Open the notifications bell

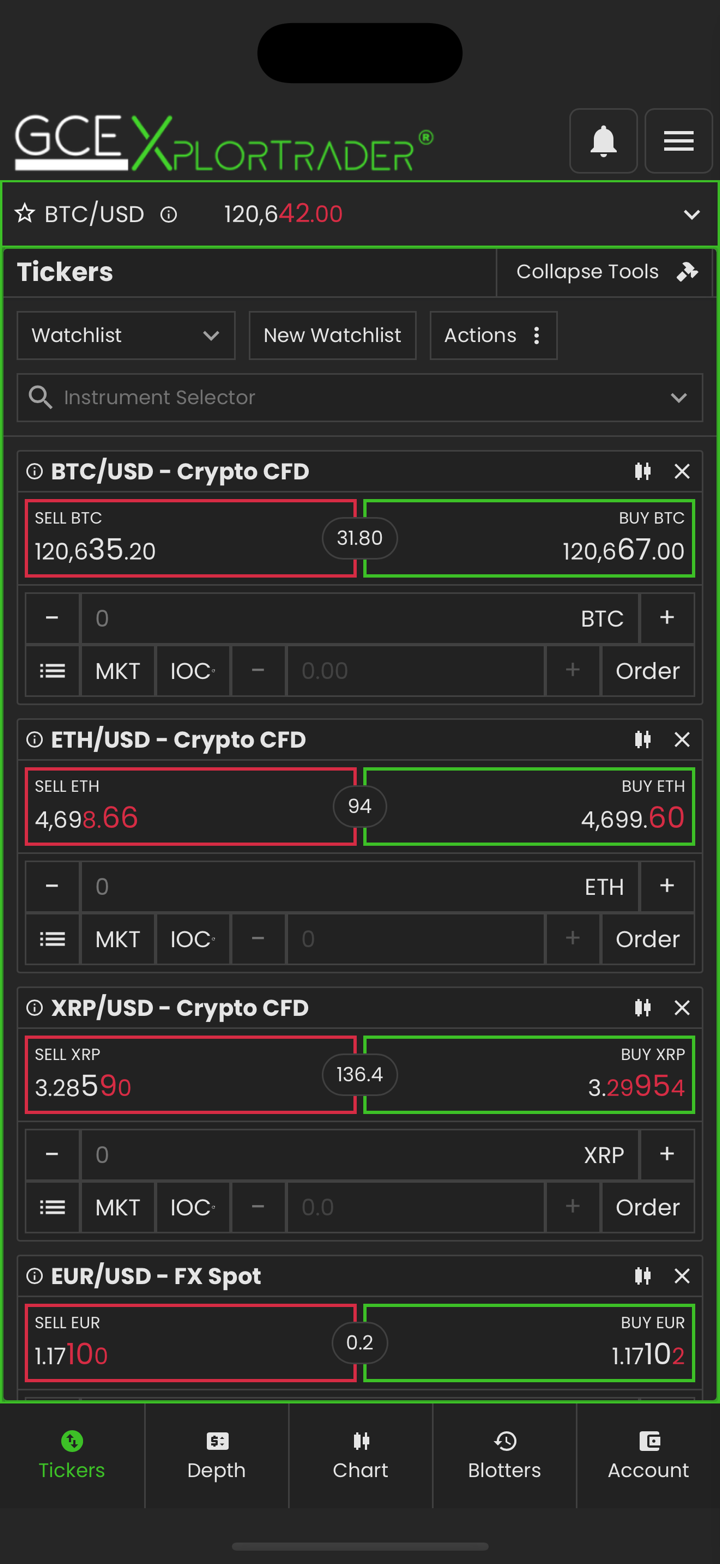[x=603, y=141]
